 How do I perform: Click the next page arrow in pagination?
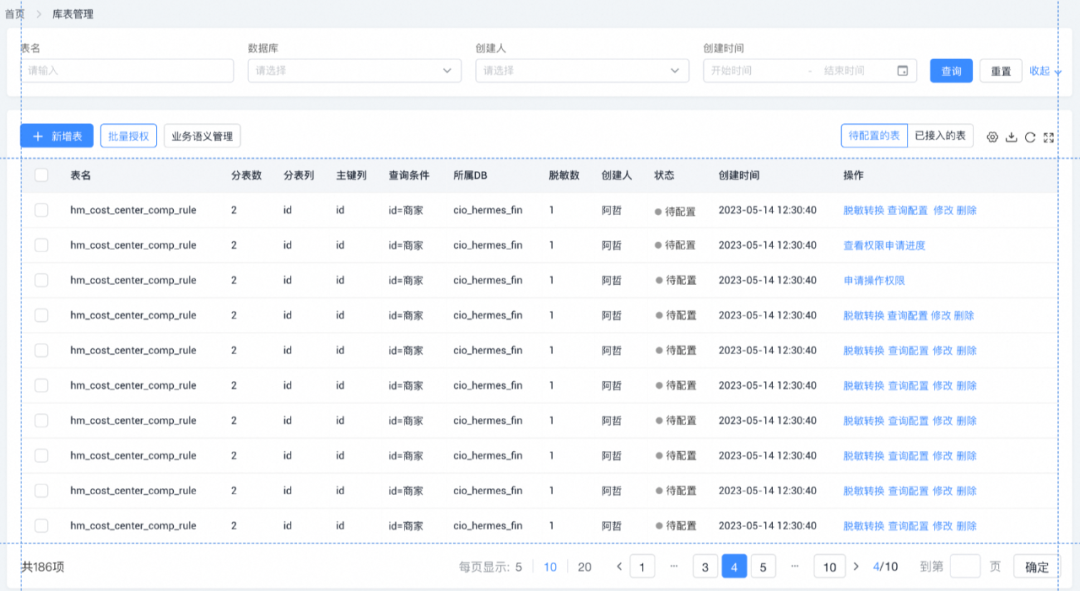[x=857, y=566]
